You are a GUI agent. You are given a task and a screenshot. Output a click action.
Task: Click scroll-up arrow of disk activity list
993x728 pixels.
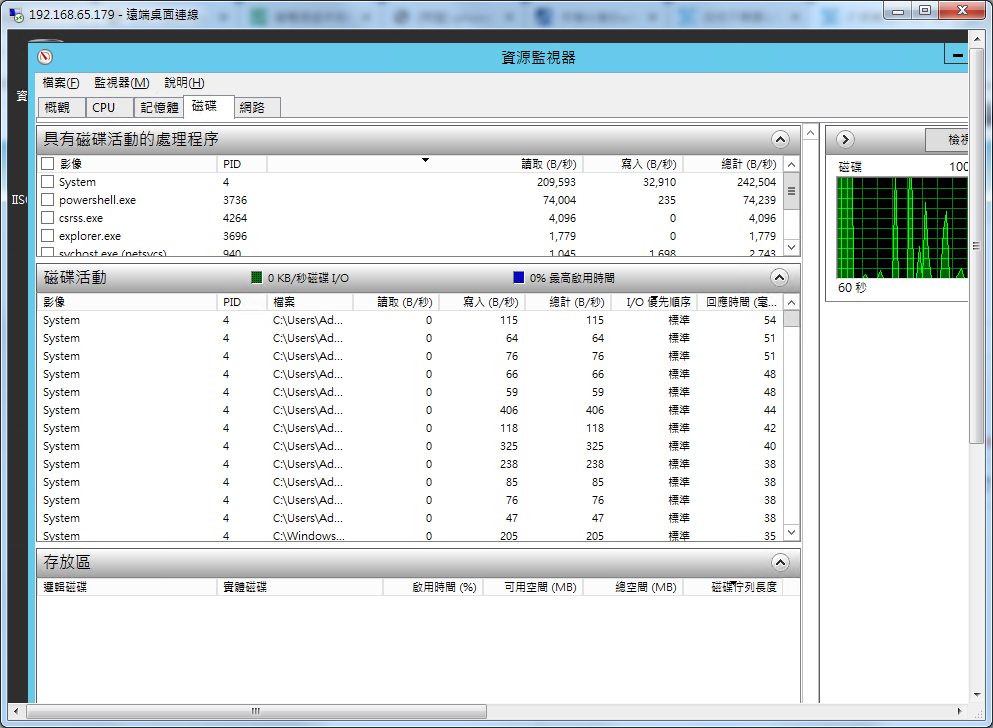pos(791,303)
